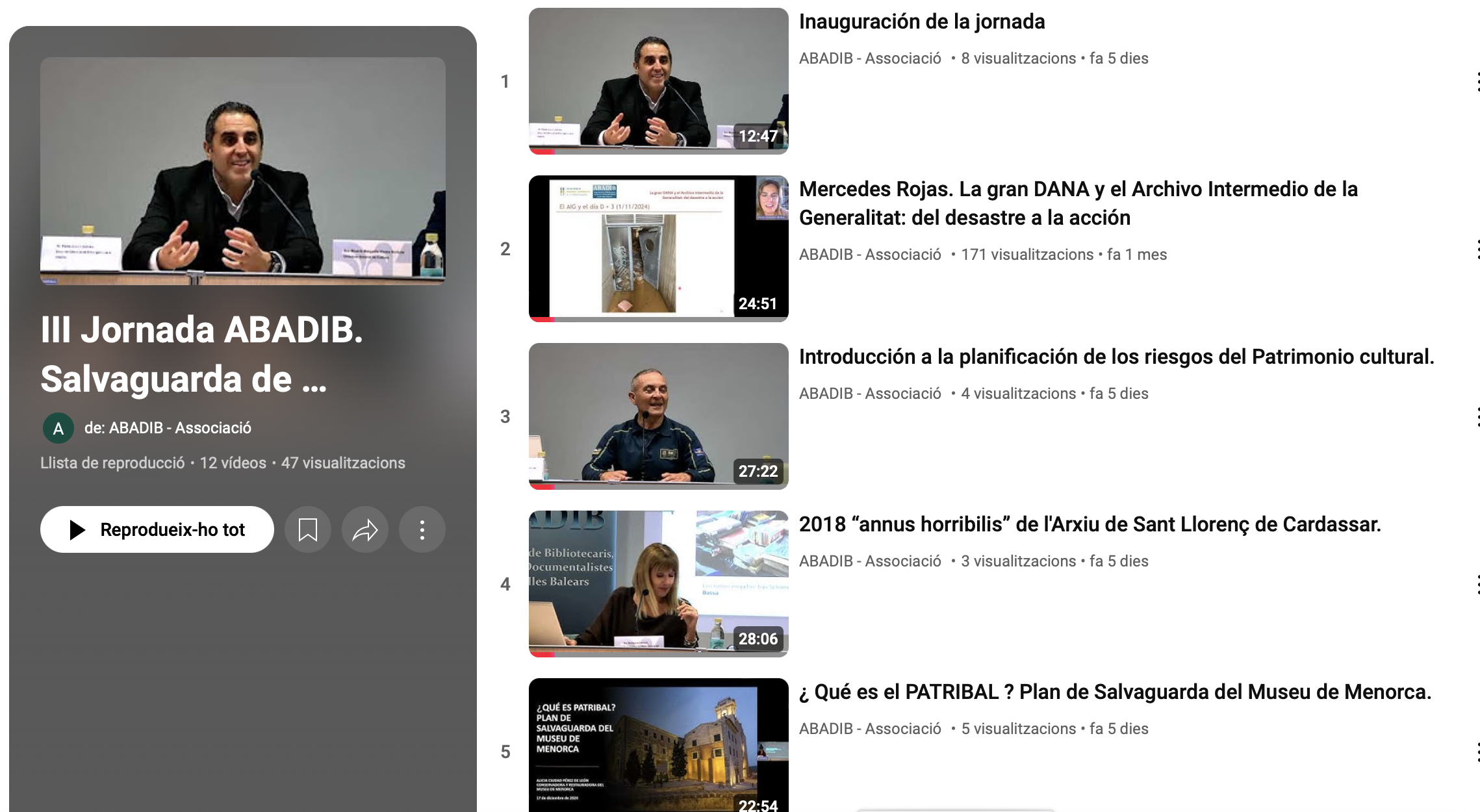This screenshot has width=1480, height=812.
Task: Open video titled Inauguración de la jornada
Action: coord(921,22)
